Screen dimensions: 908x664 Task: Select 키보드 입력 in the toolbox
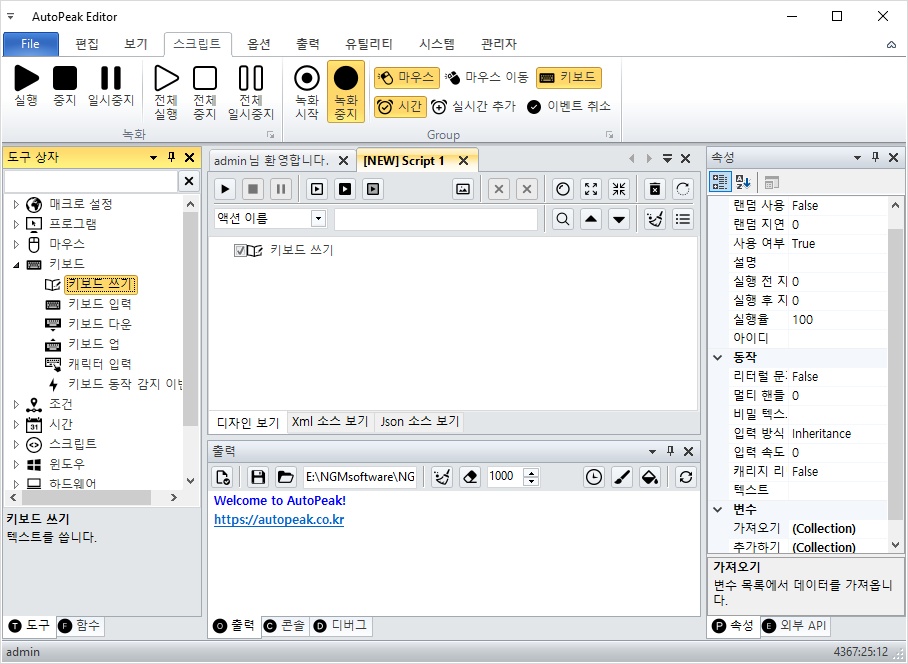(100, 305)
